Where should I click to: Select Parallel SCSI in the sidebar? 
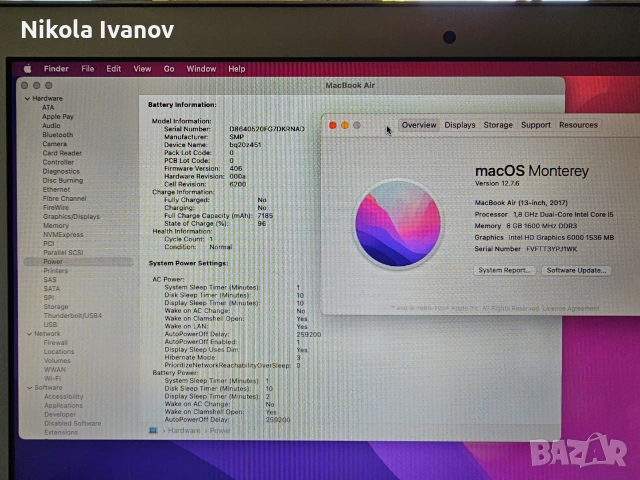point(63,253)
